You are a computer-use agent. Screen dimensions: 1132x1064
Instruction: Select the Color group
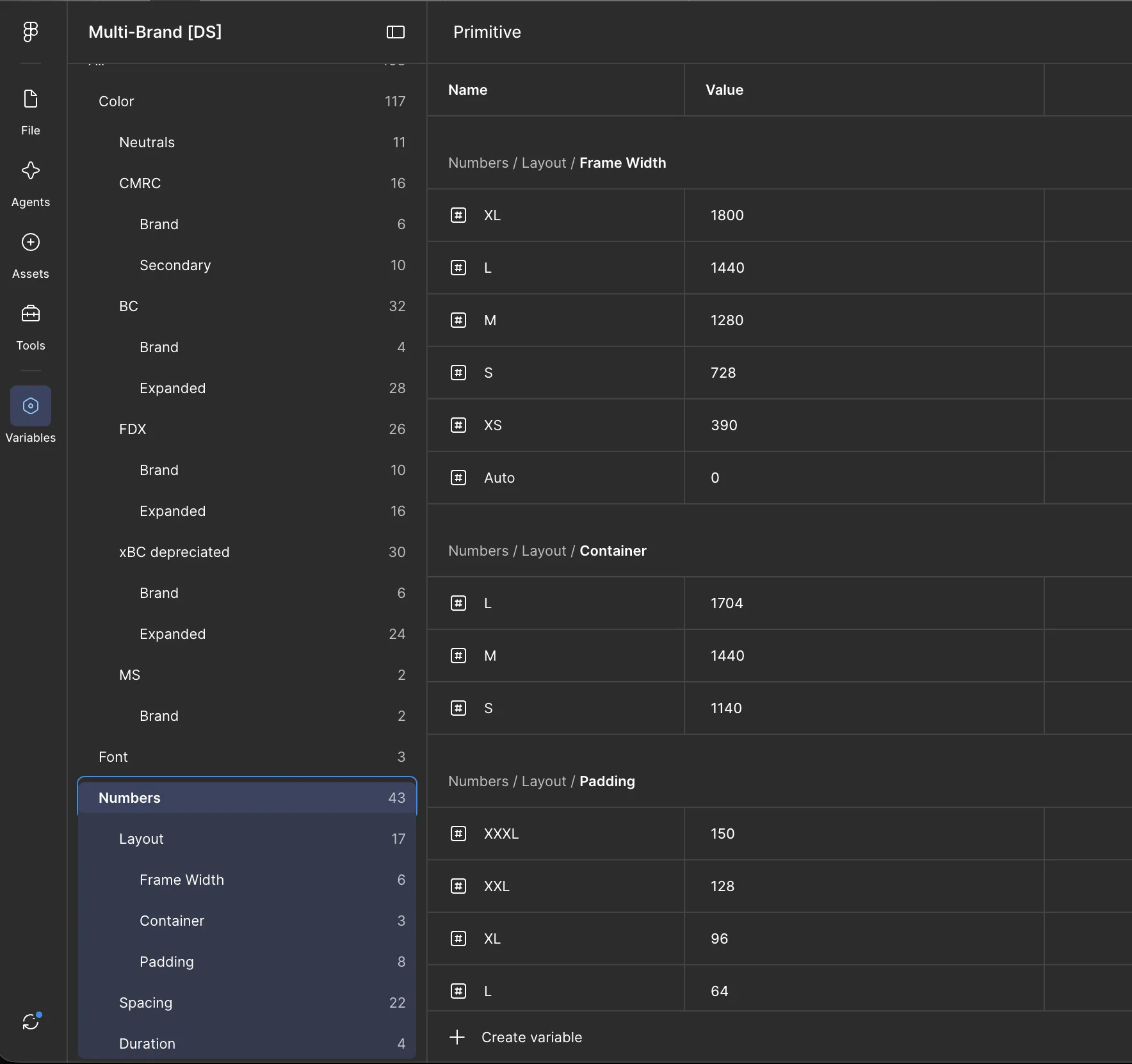247,101
